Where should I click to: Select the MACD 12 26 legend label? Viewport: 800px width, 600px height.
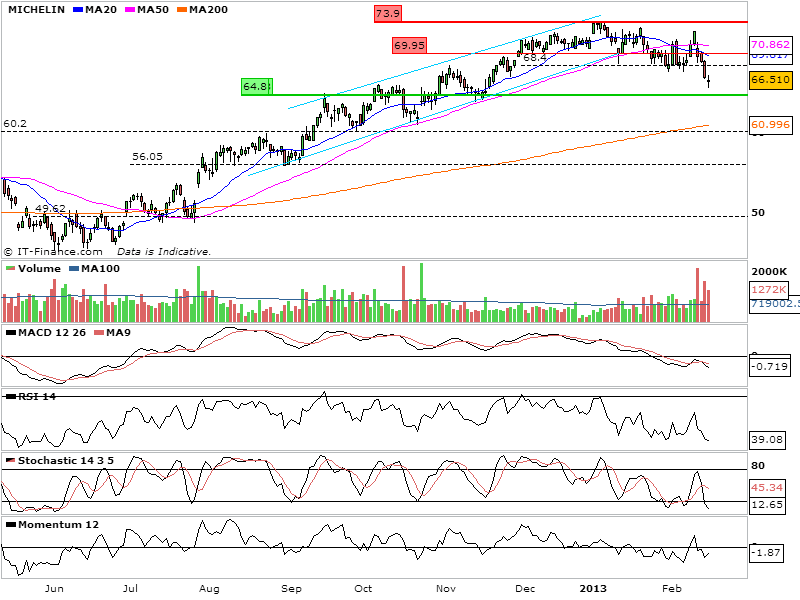click(x=52, y=333)
